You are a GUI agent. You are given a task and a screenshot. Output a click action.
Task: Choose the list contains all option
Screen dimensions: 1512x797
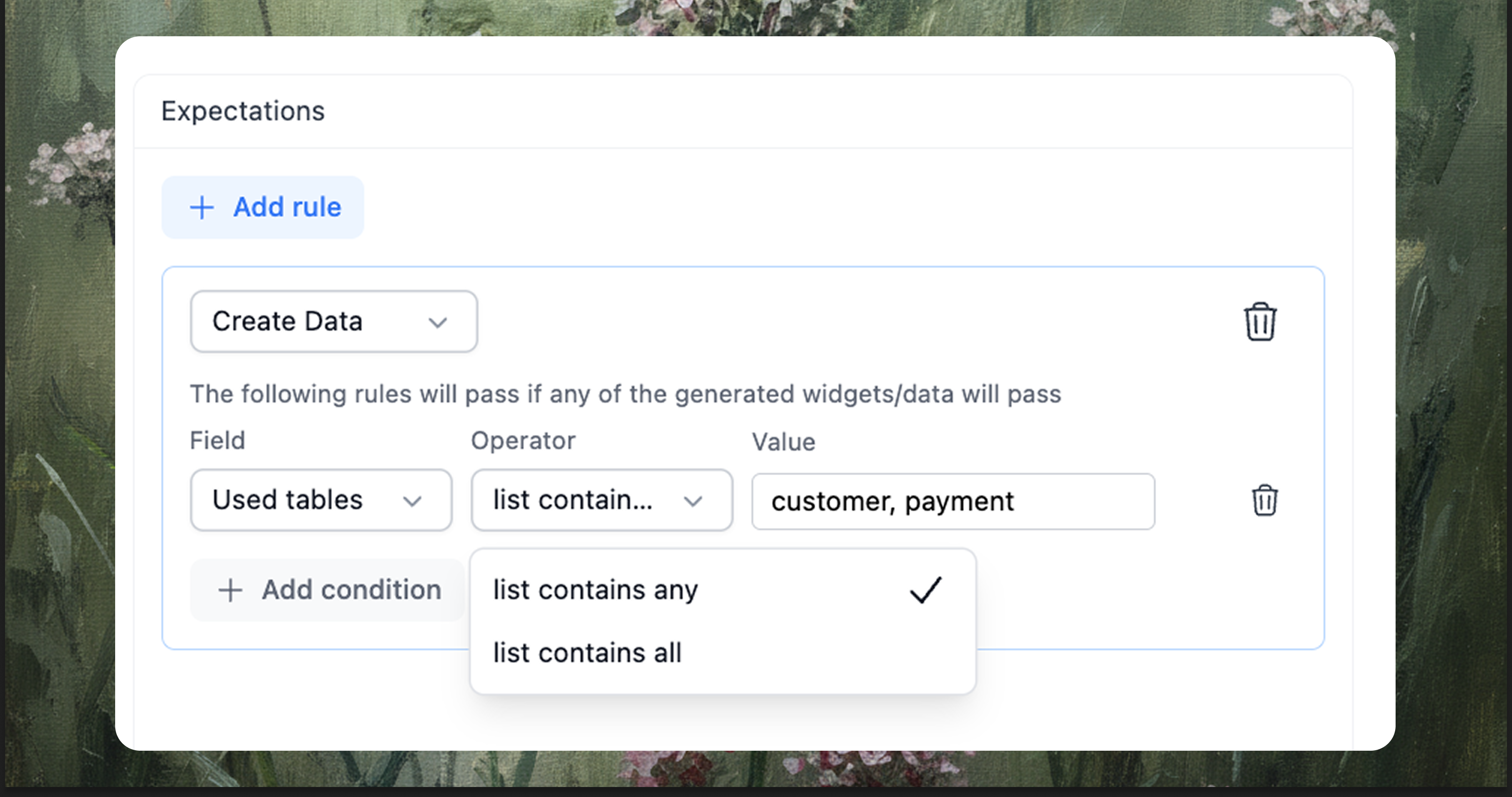point(587,653)
